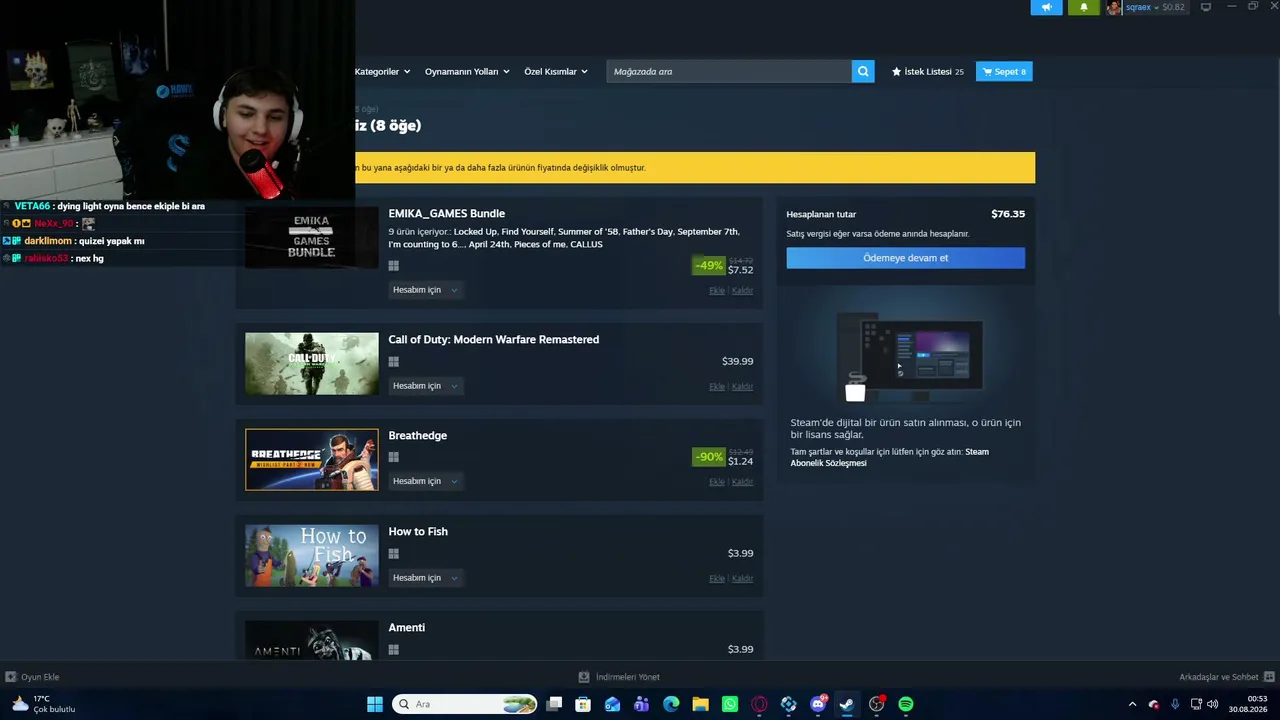Open Hesabım için dropdown for Modern Warfare Remastered
The image size is (1280, 720).
pyautogui.click(x=425, y=386)
